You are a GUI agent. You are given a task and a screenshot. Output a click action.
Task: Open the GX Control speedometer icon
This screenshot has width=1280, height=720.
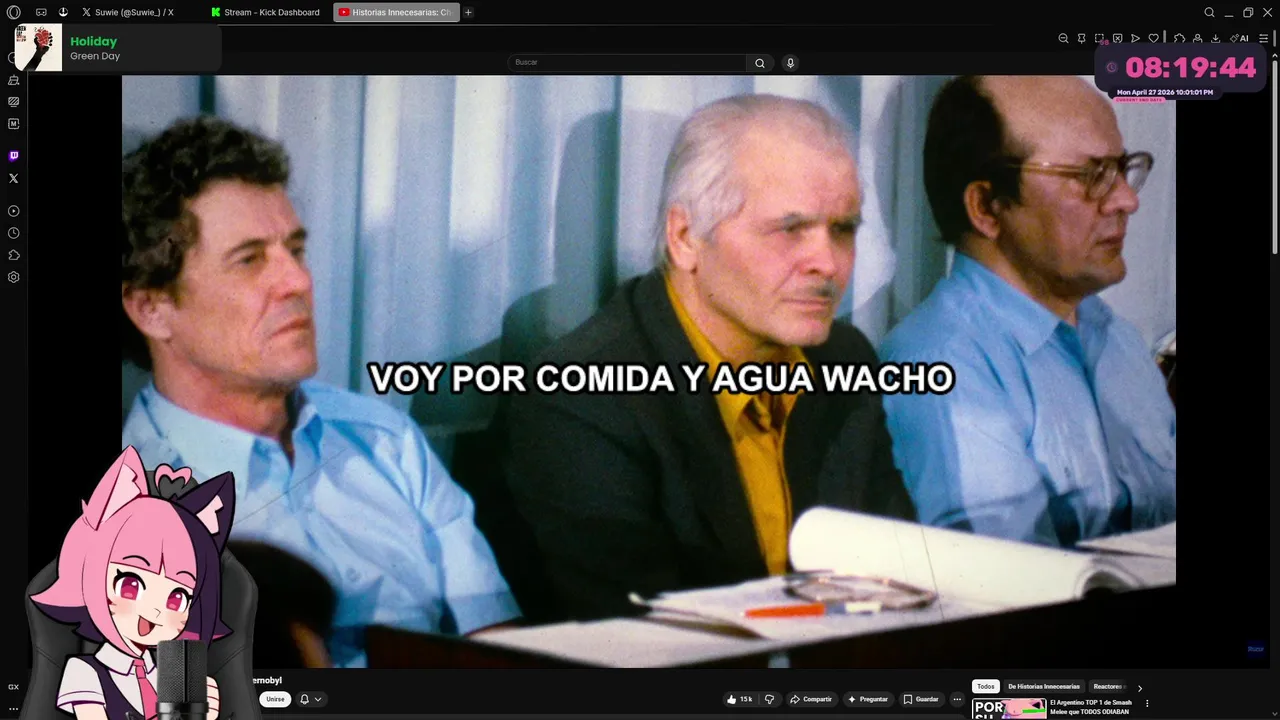tap(63, 12)
